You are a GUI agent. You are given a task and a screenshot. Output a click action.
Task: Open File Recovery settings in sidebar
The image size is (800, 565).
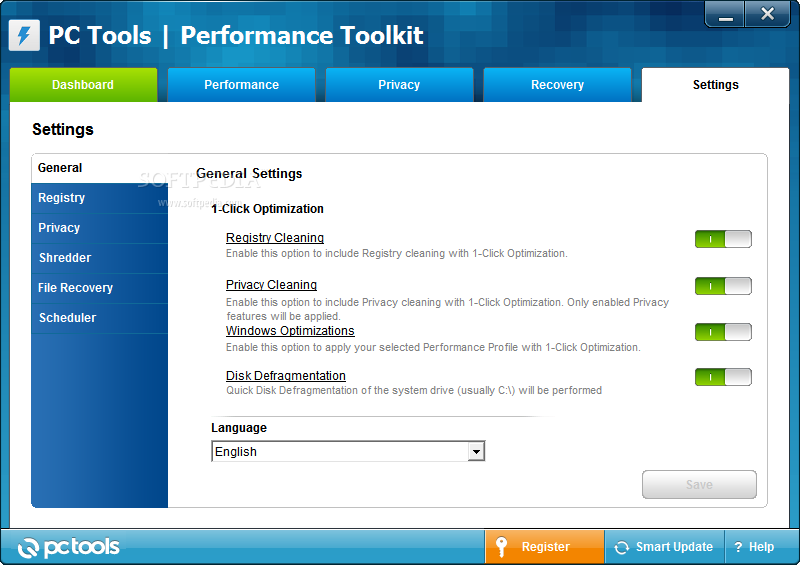[x=99, y=288]
